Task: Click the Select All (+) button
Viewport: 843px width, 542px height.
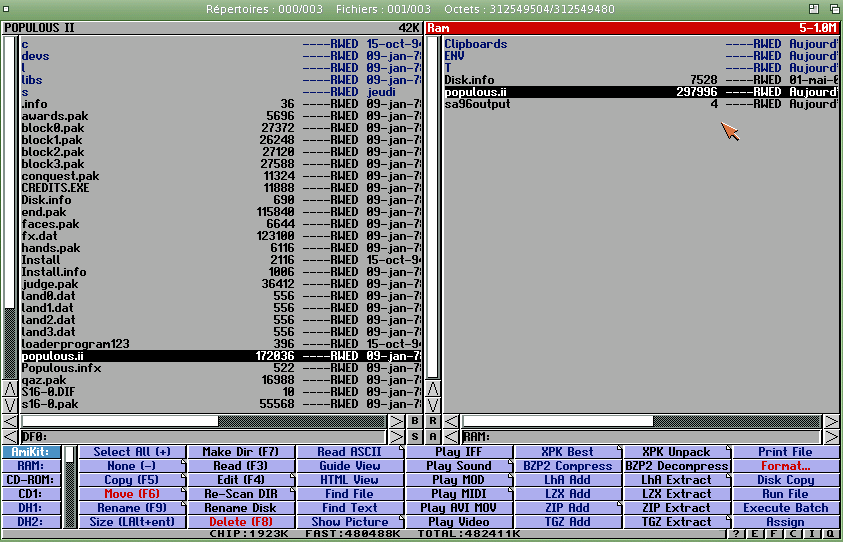Action: click(132, 452)
